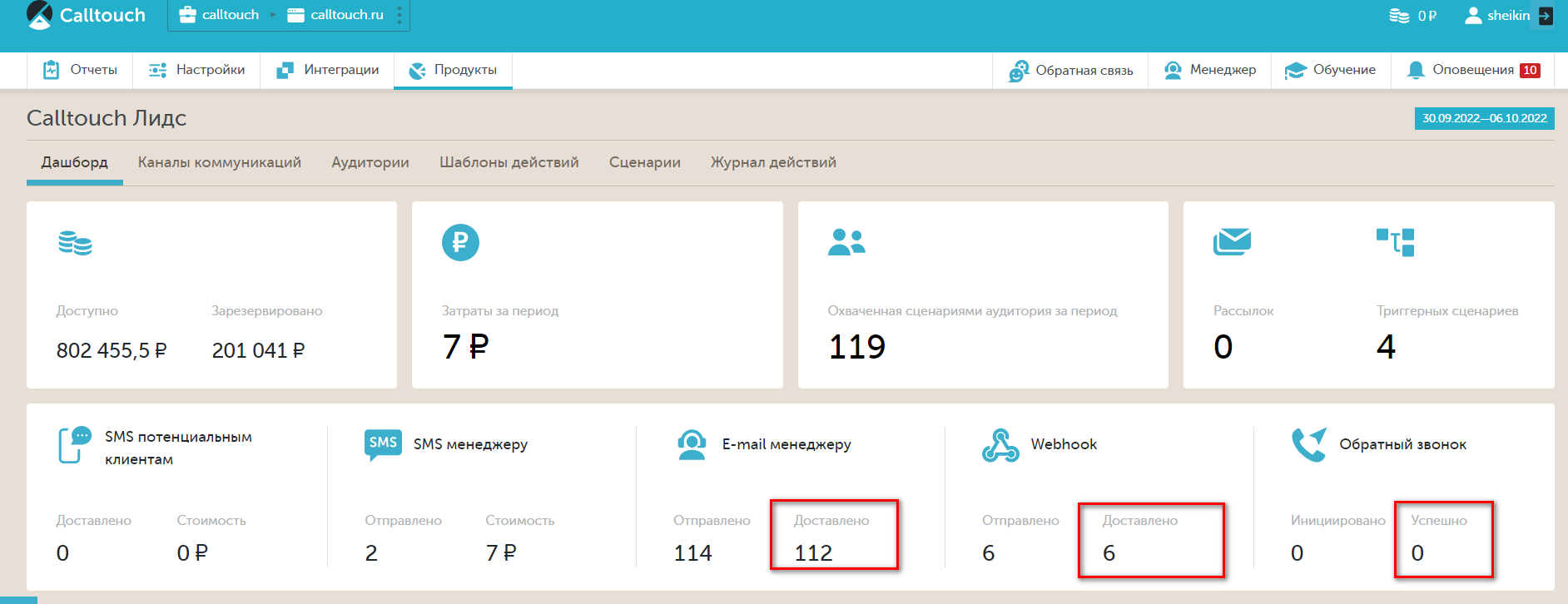
Task: Click the Настройки sliders icon
Action: [x=157, y=71]
